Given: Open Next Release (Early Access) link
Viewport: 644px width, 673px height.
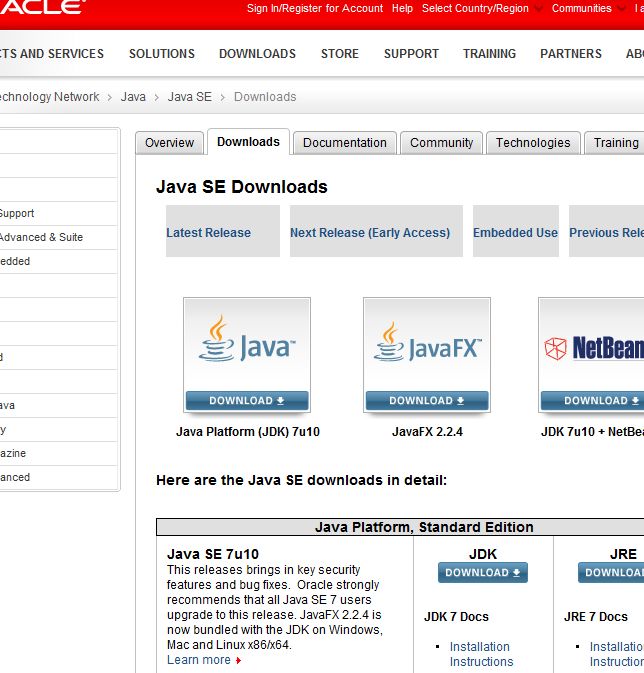Looking at the screenshot, I should click(x=370, y=233).
